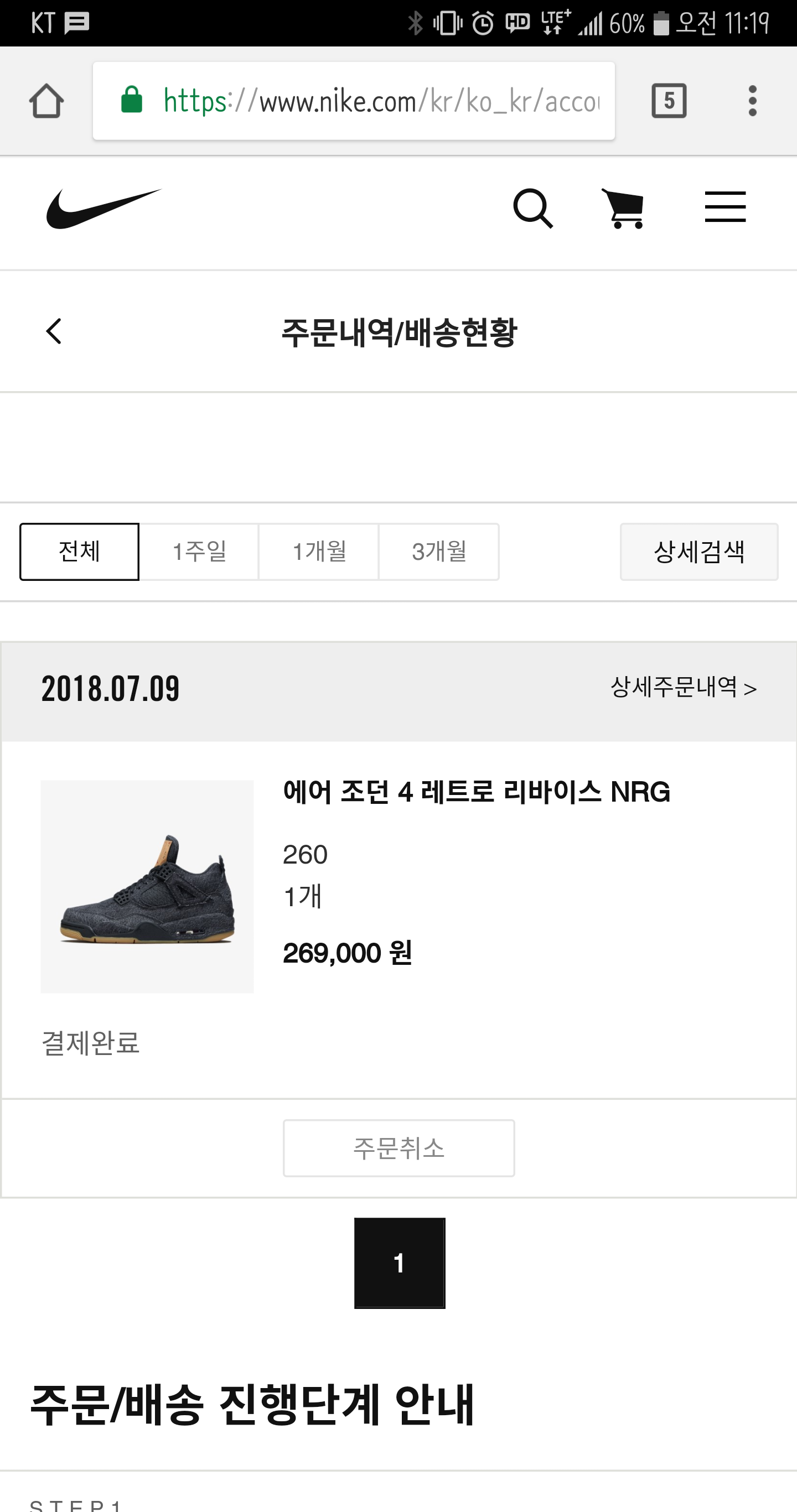Select the 전체 period filter
The width and height of the screenshot is (797, 1512).
pos(79,552)
